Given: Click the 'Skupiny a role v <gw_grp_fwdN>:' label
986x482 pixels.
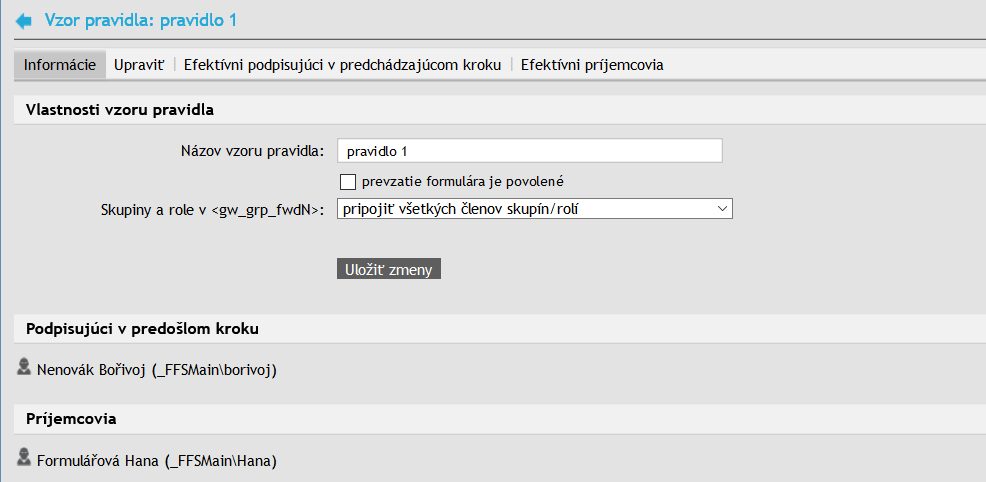Looking at the screenshot, I should click(213, 209).
